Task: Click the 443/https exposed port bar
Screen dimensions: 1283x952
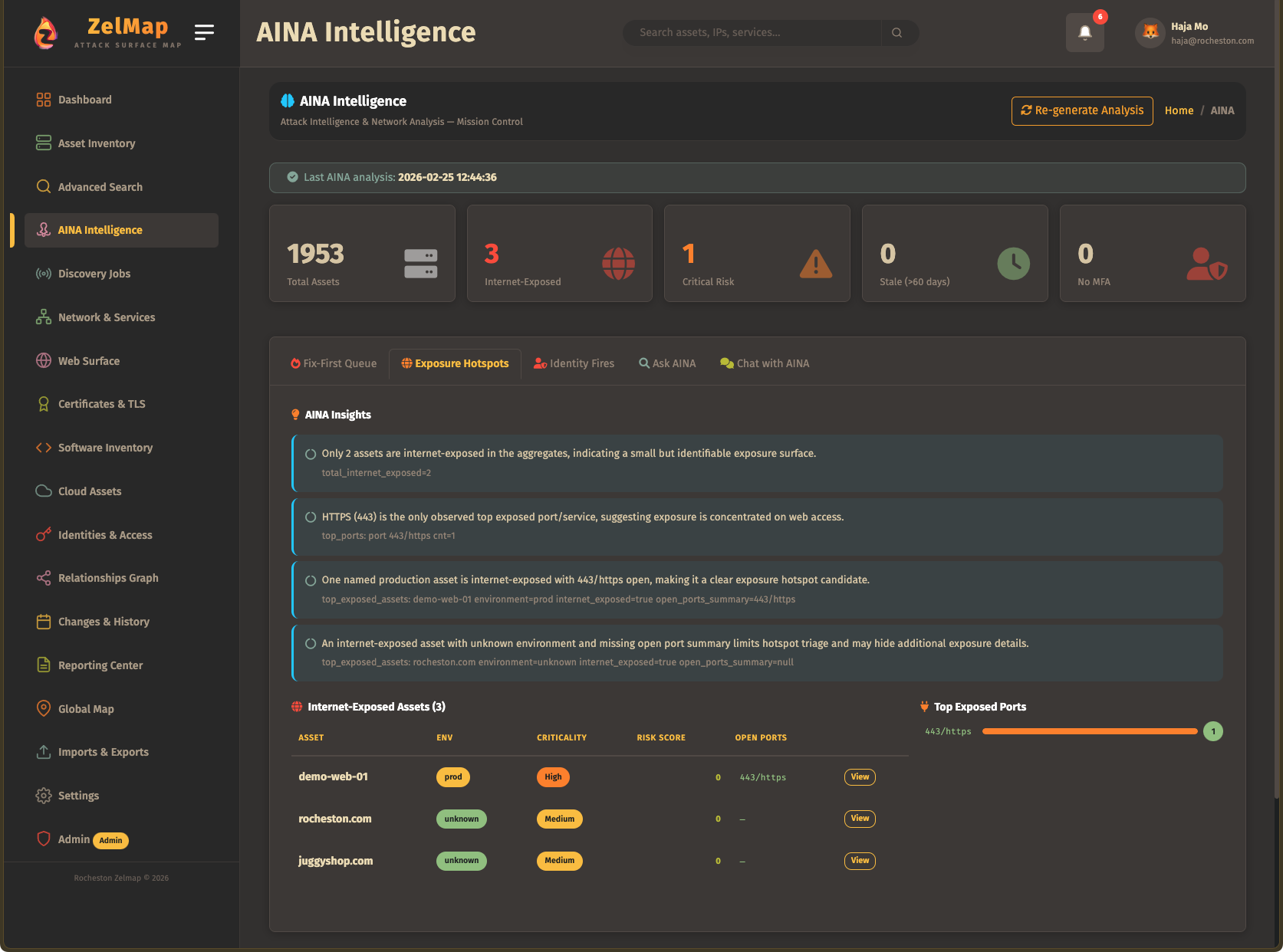Action: tap(1089, 731)
